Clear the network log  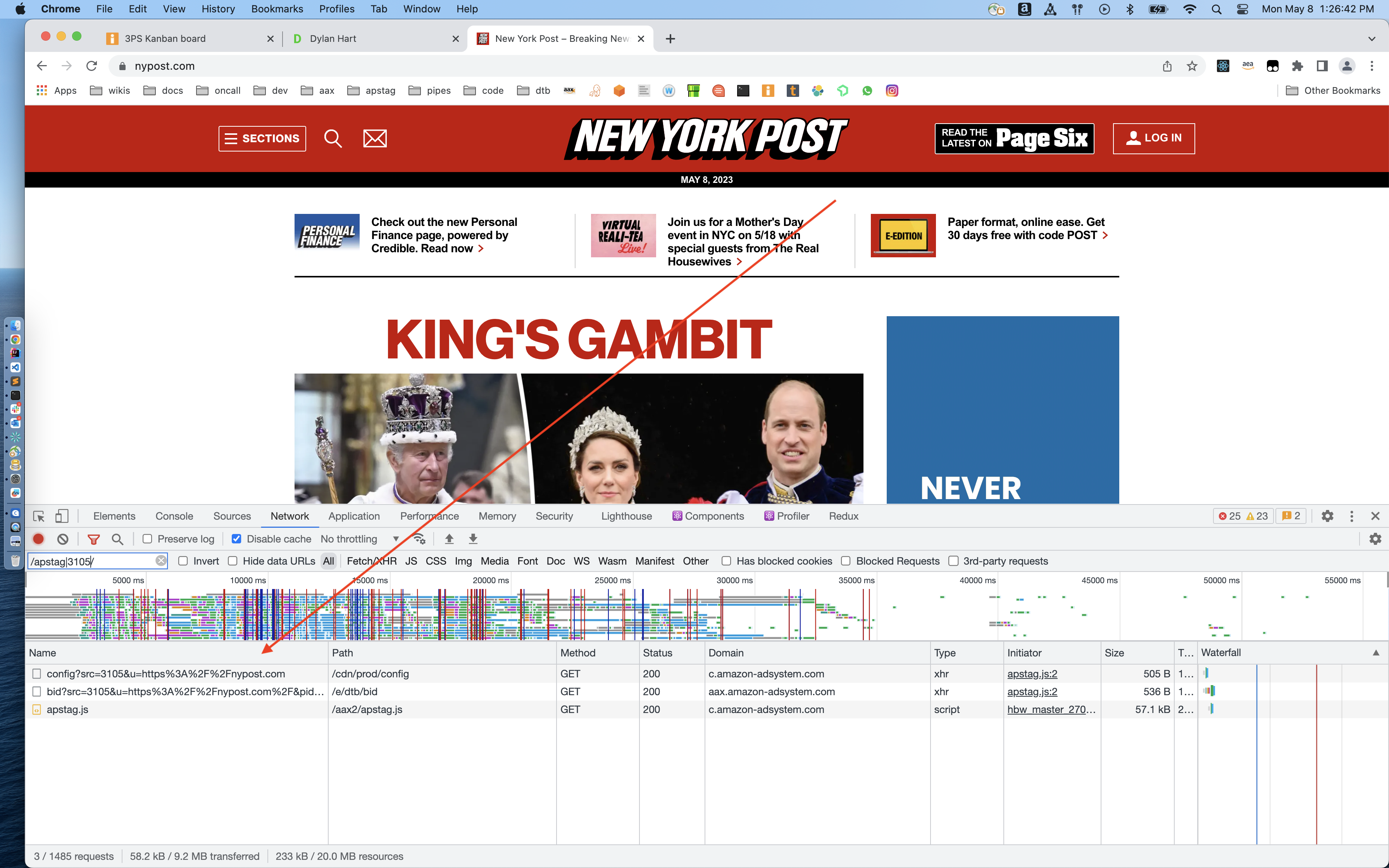63,539
